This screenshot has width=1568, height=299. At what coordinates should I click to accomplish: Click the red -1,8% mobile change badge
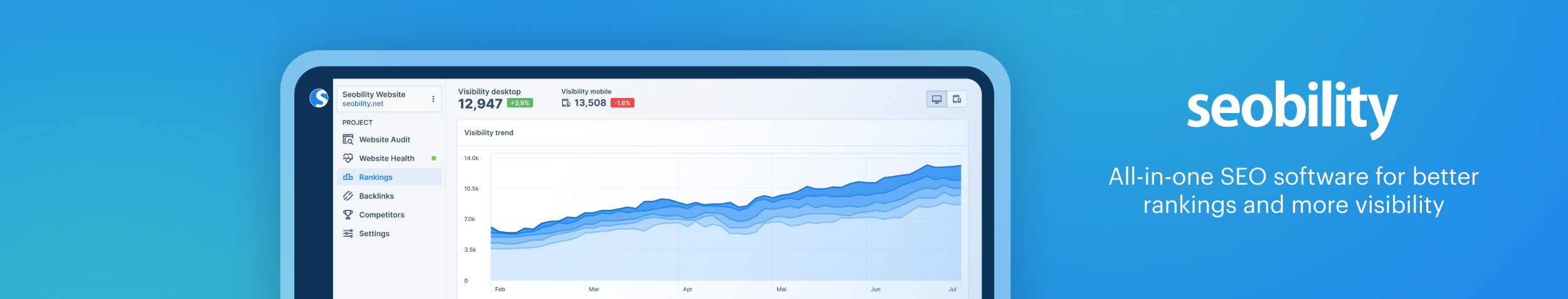[x=622, y=103]
